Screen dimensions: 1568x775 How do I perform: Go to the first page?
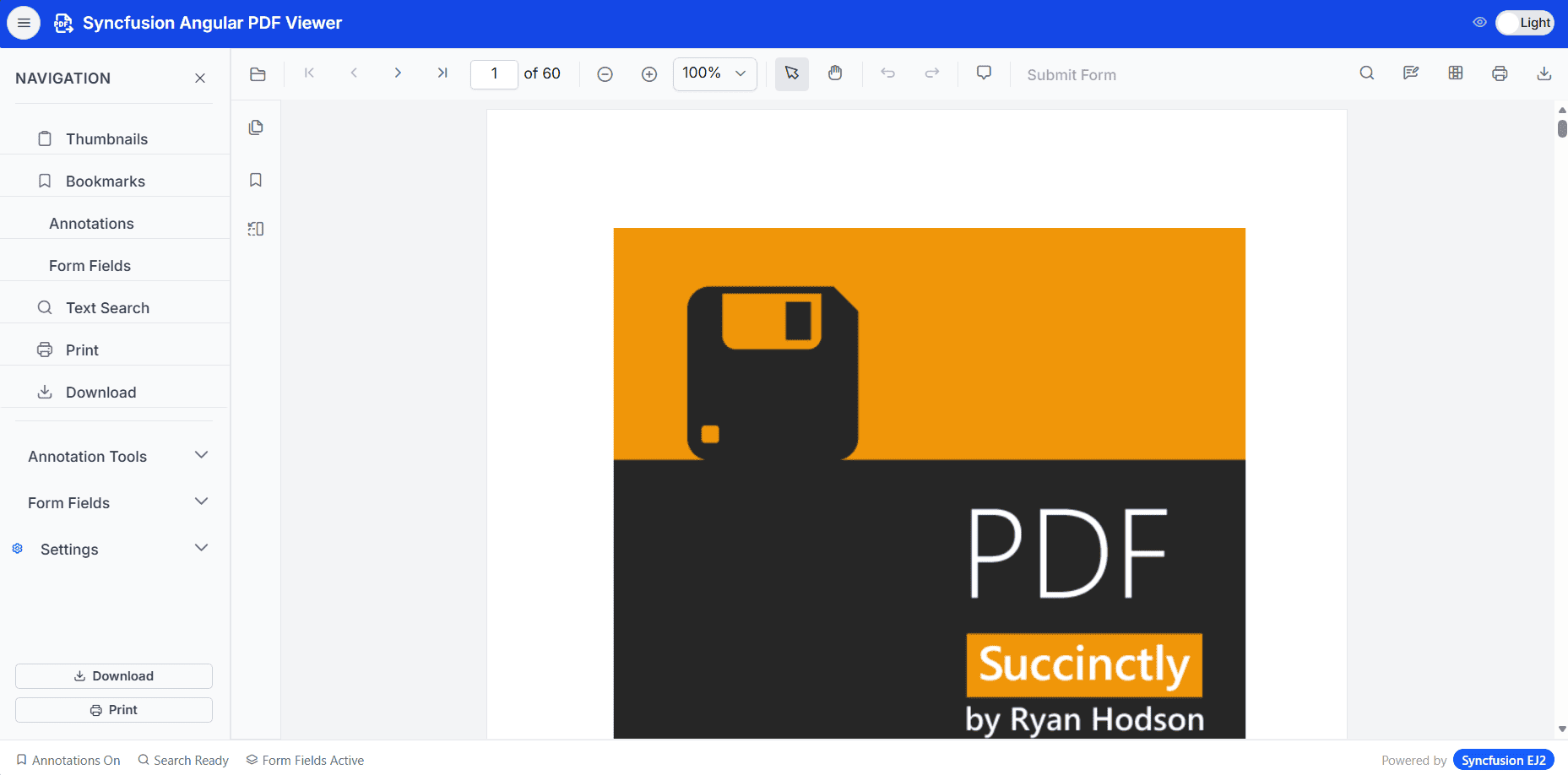tap(310, 73)
